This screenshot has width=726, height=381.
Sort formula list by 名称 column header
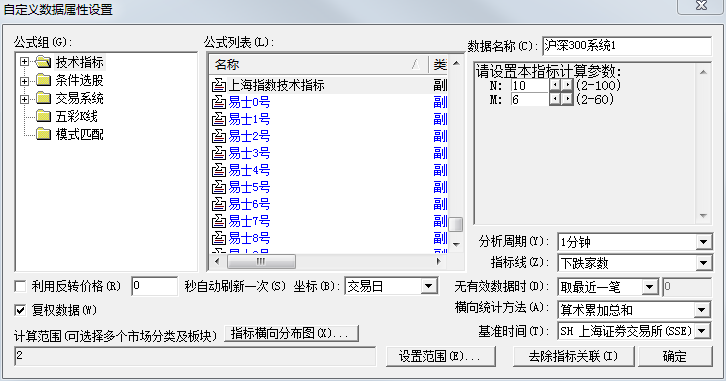point(319,65)
